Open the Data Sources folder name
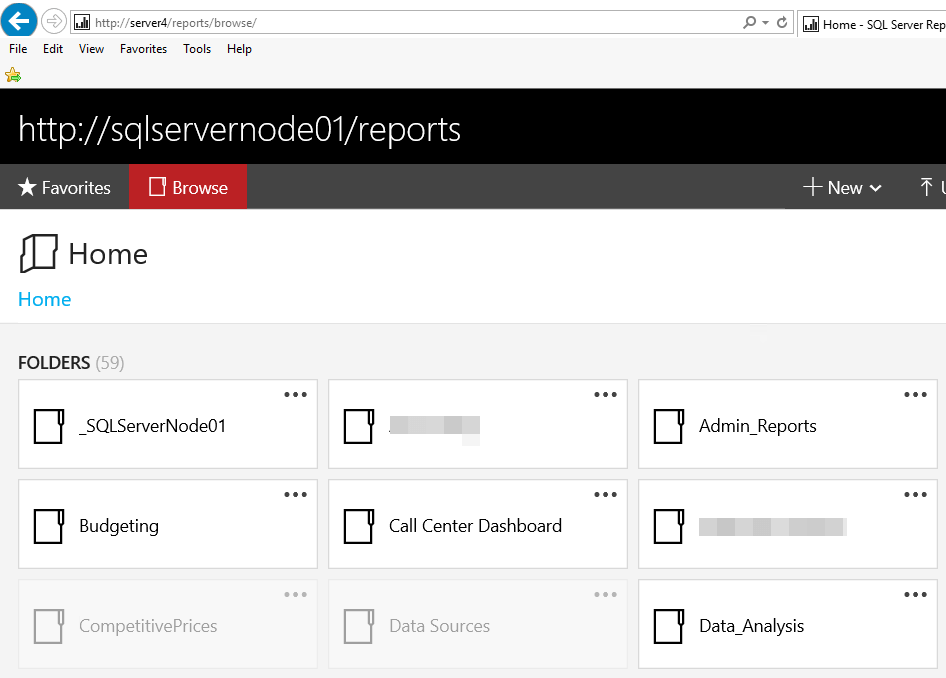This screenshot has height=678, width=946. point(439,626)
